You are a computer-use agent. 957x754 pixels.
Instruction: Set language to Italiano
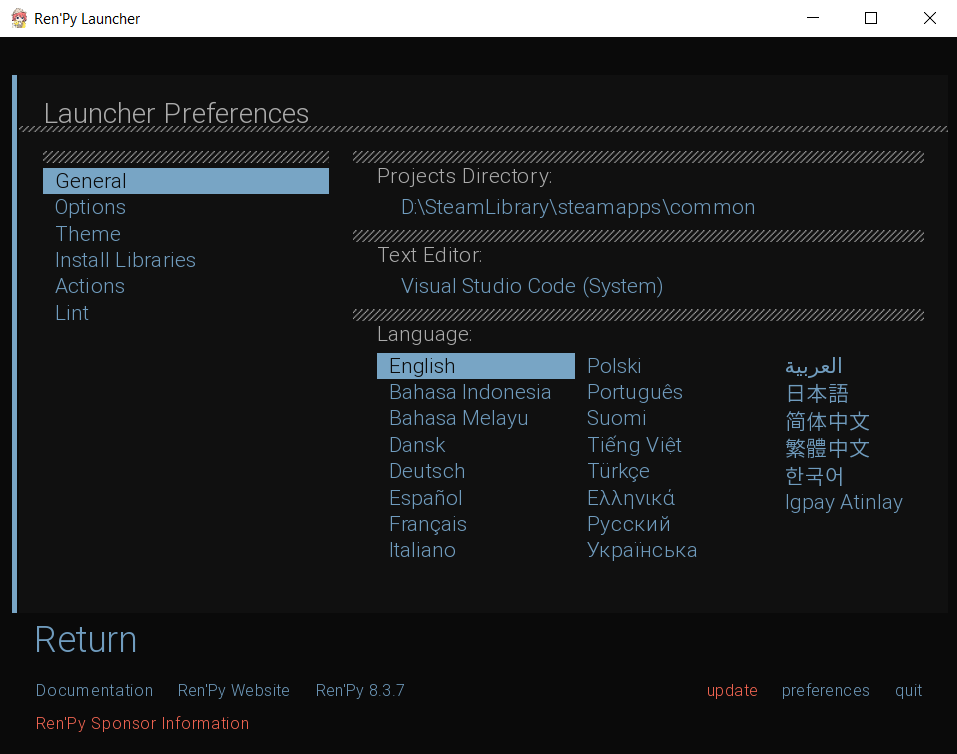tap(422, 550)
